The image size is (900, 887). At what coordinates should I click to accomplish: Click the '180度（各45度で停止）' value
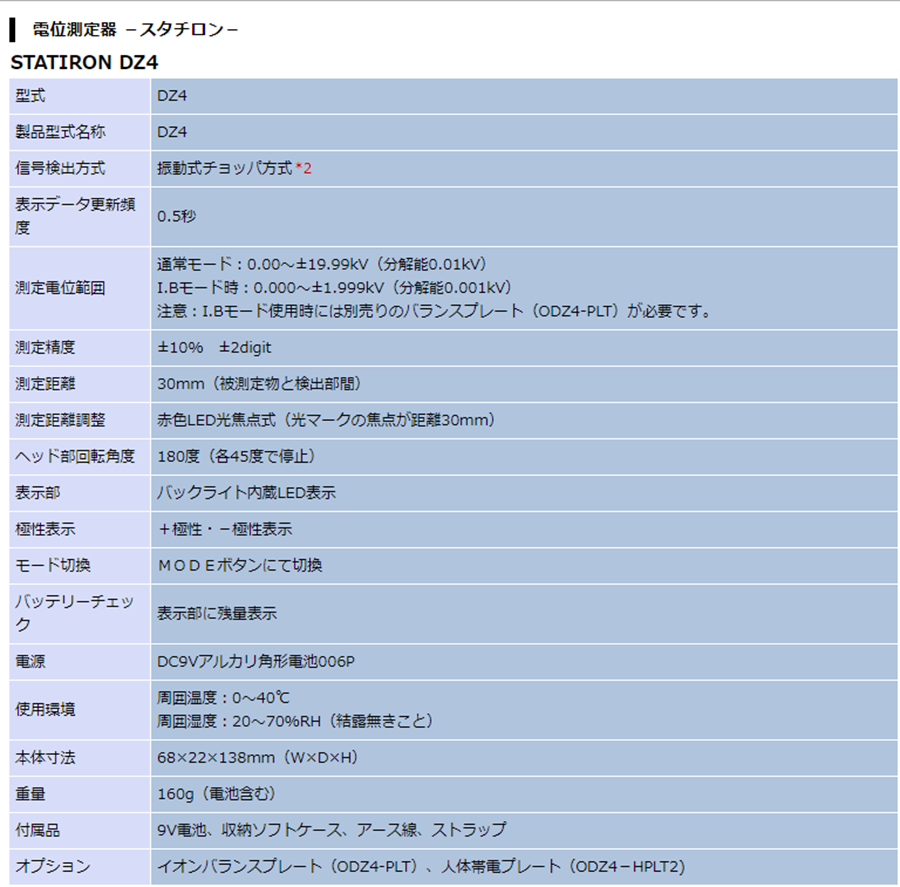coord(238,456)
